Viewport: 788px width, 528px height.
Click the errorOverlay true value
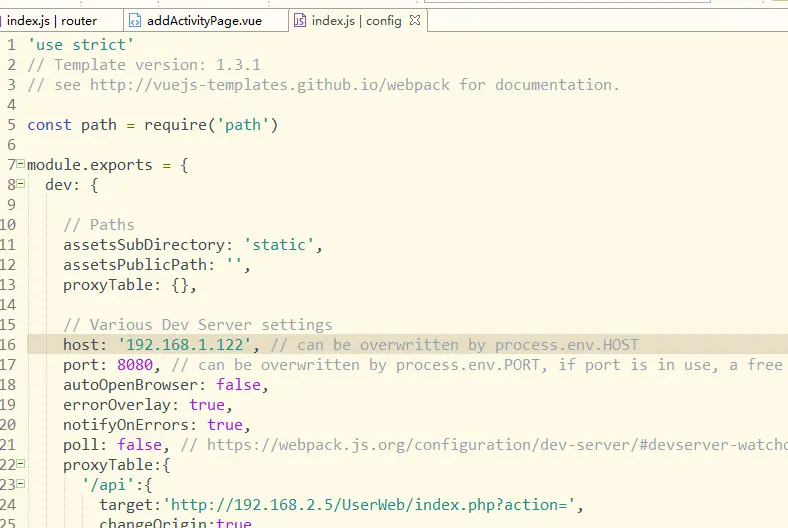207,405
